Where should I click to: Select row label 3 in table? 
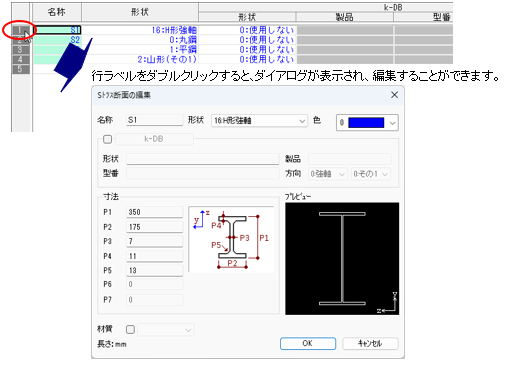coord(20,50)
